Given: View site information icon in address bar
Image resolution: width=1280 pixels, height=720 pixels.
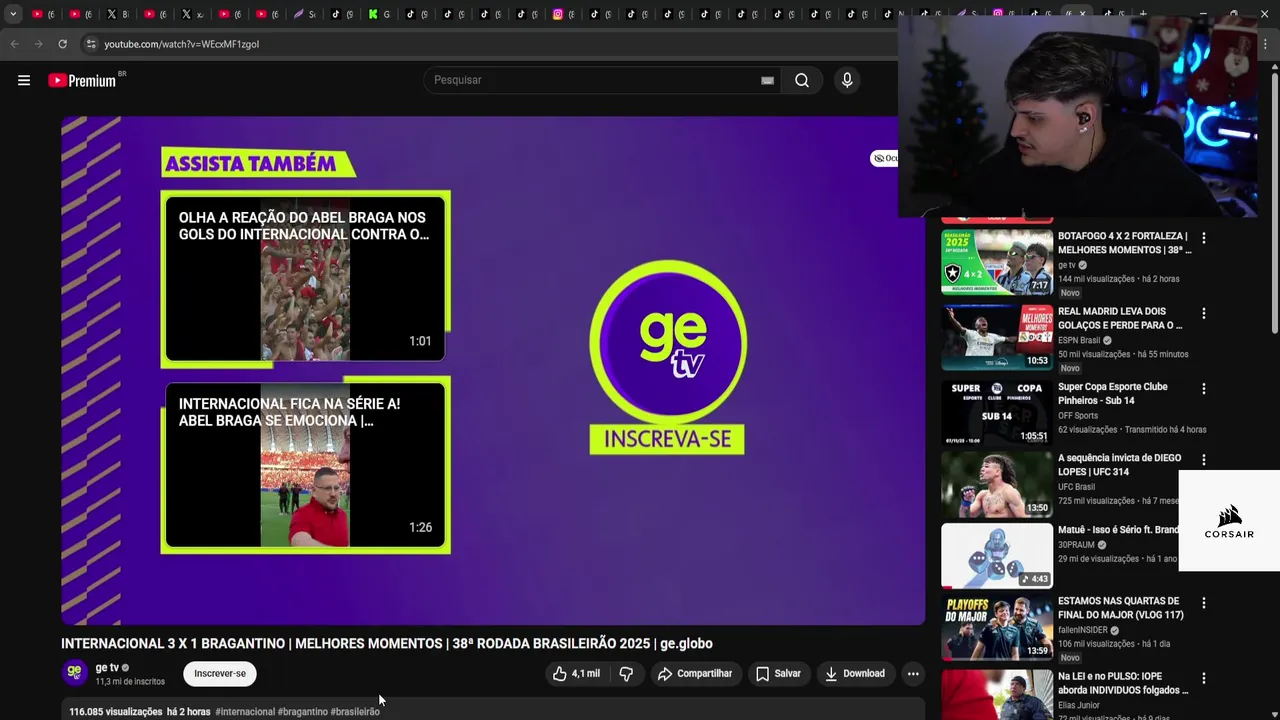Looking at the screenshot, I should [x=91, y=44].
